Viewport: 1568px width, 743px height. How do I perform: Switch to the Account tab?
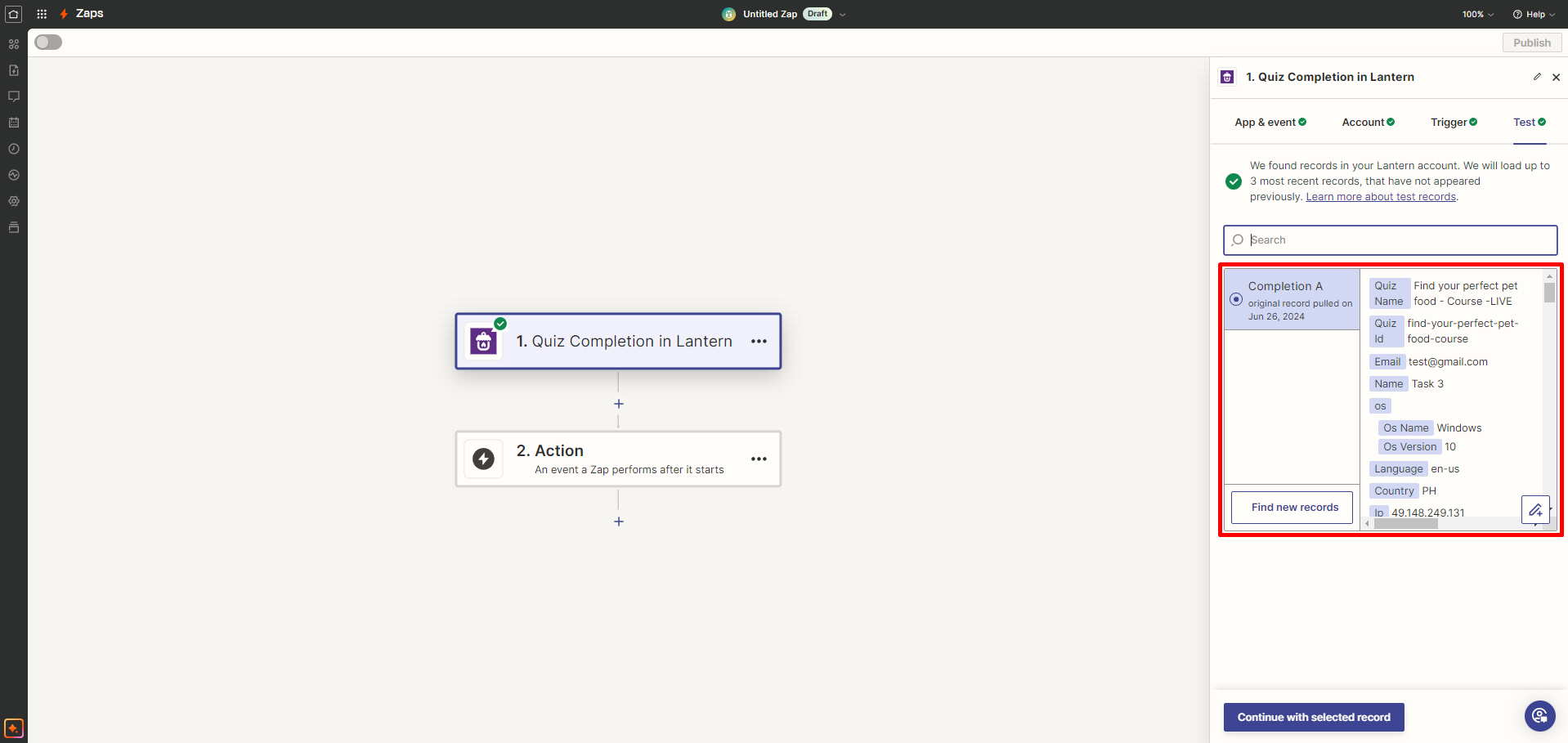point(1368,123)
